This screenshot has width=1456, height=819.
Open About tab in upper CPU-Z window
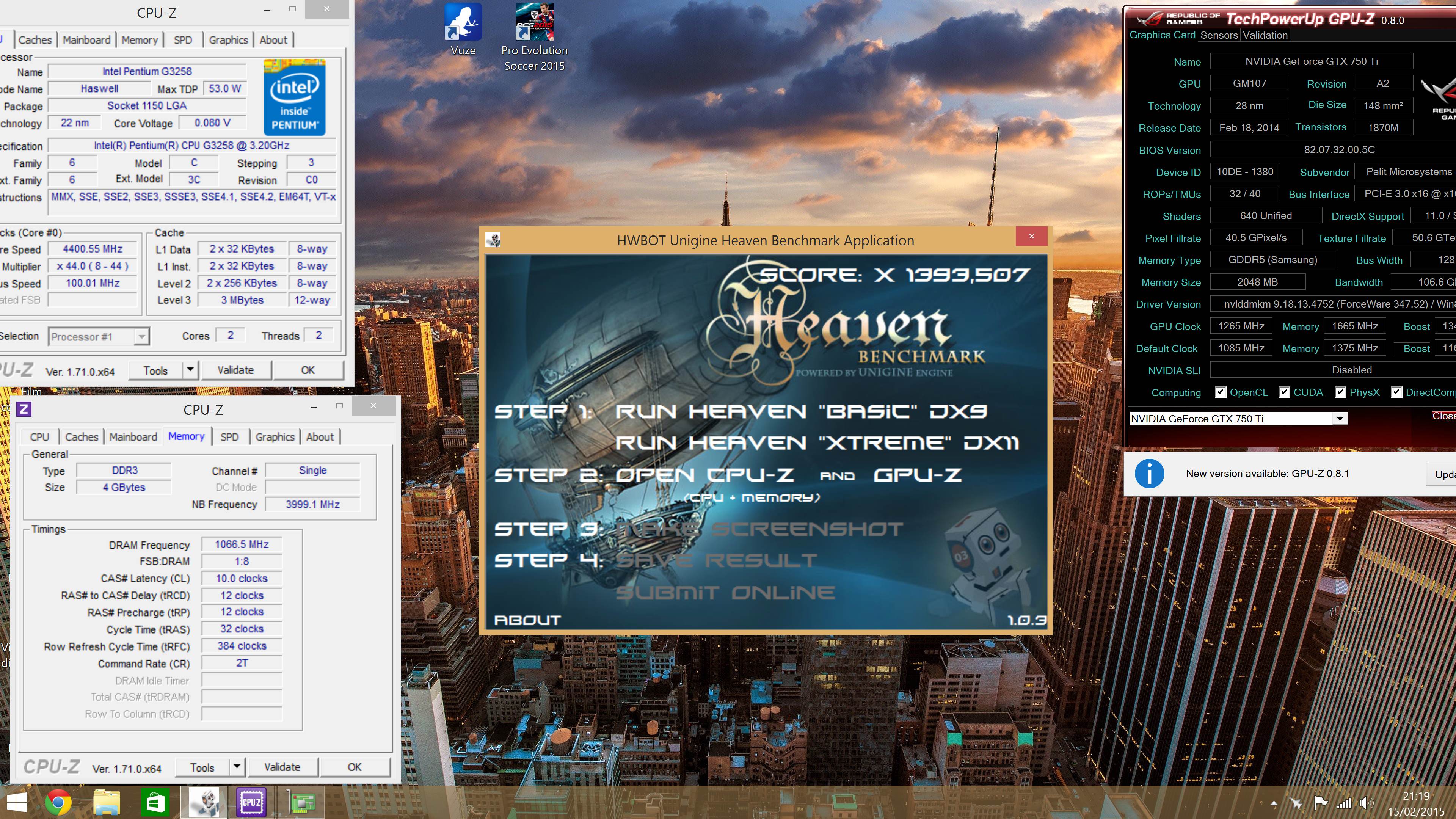click(x=273, y=39)
